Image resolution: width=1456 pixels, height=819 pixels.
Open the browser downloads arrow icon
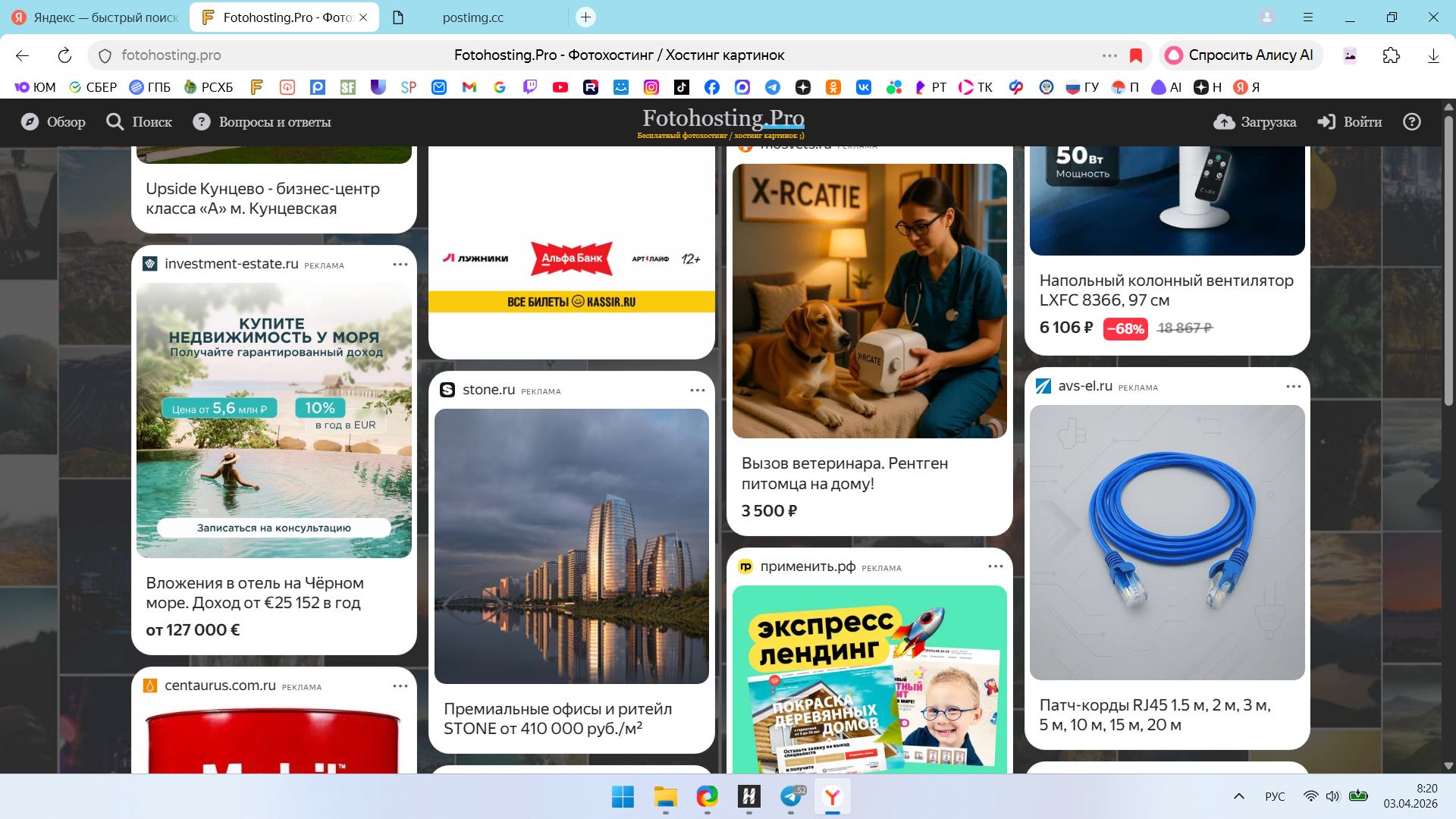pos(1433,55)
